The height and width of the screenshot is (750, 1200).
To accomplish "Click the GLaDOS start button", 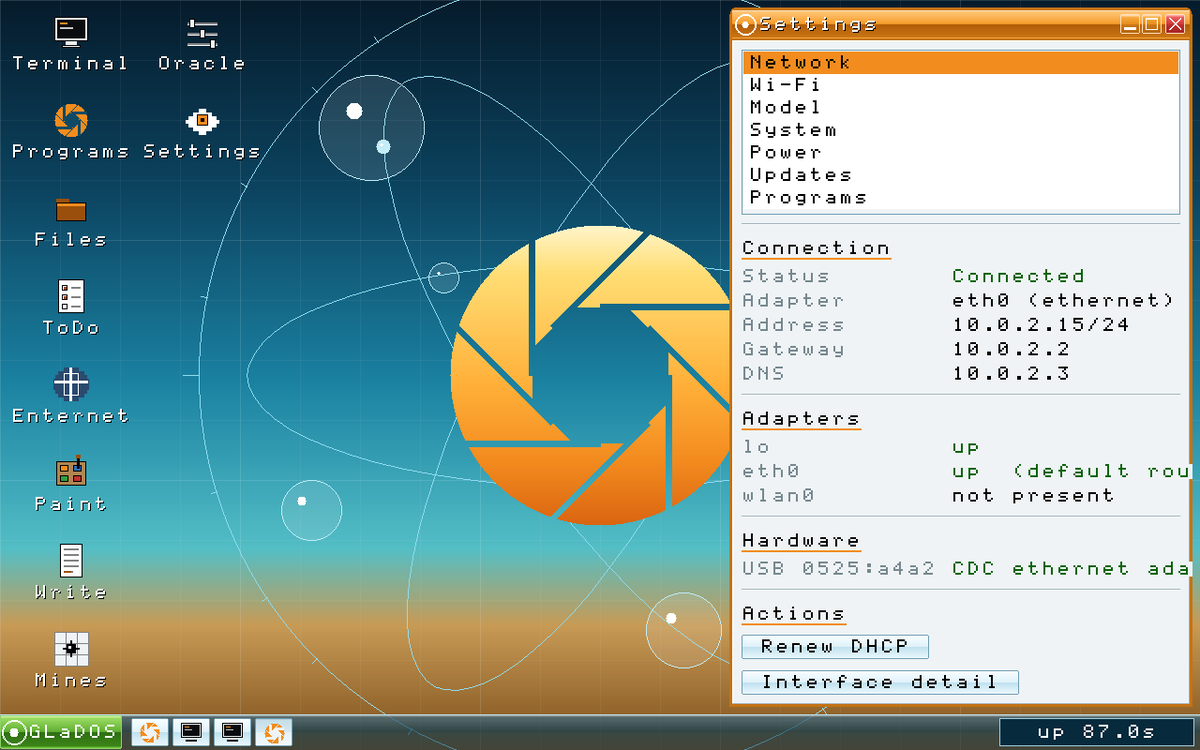I will [62, 732].
